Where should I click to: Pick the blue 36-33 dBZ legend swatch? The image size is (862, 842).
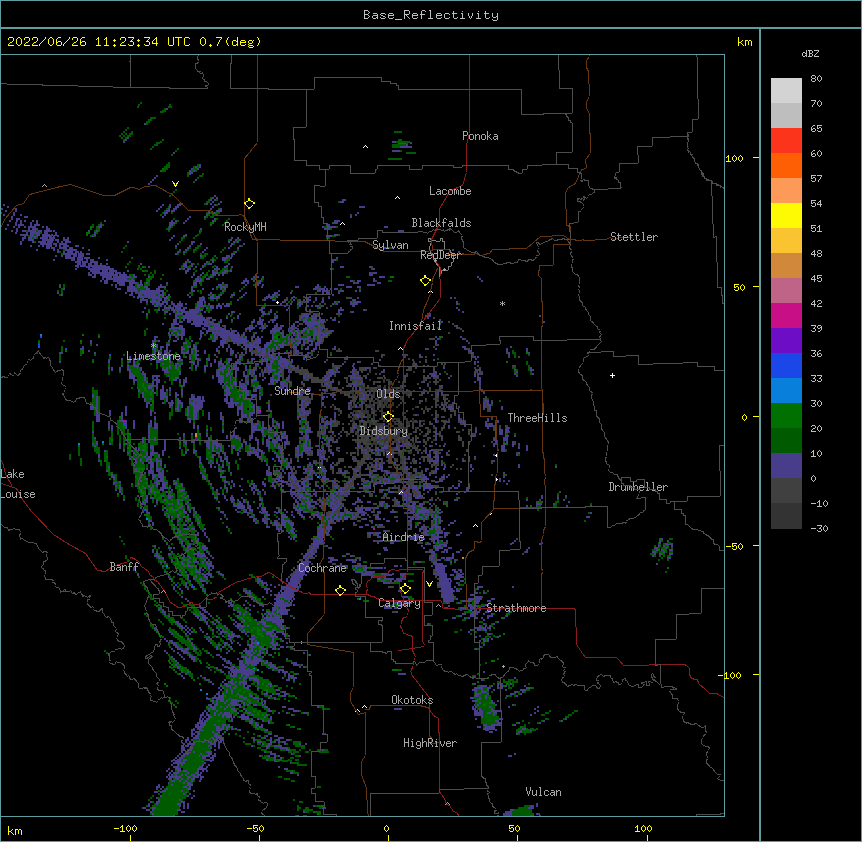[x=786, y=365]
